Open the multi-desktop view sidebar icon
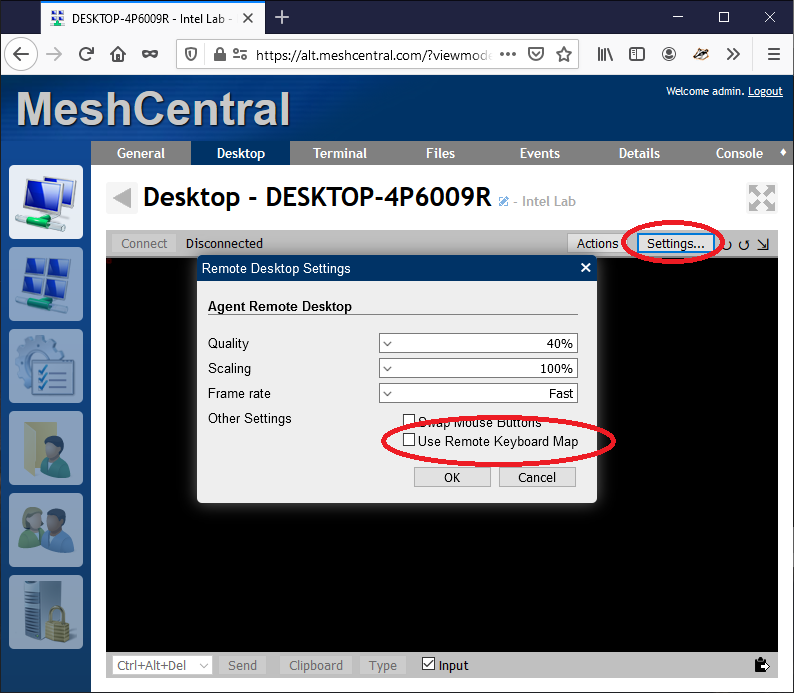Image resolution: width=794 pixels, height=693 pixels. click(46, 284)
